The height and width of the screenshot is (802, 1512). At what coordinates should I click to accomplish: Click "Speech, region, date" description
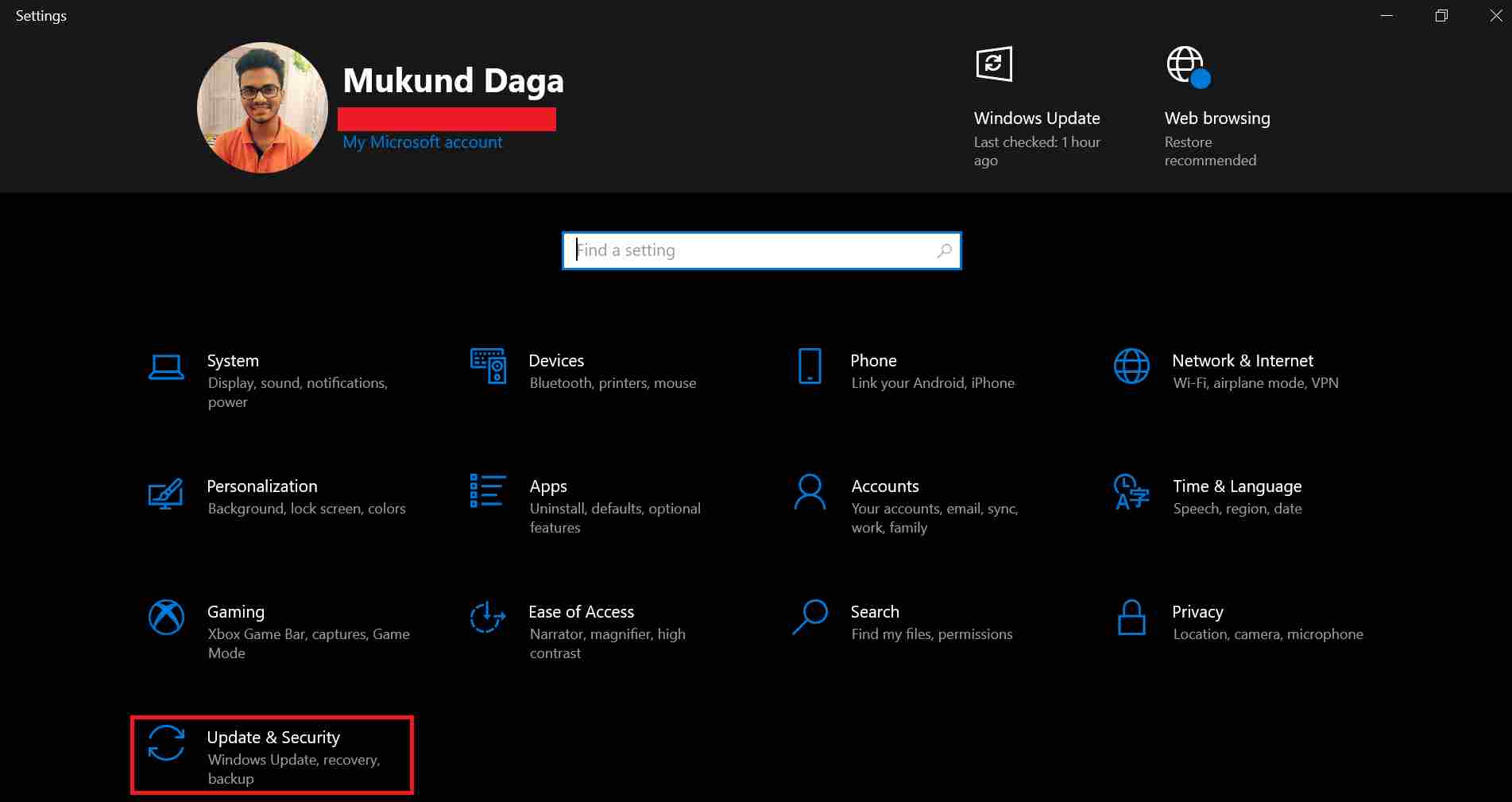point(1237,509)
